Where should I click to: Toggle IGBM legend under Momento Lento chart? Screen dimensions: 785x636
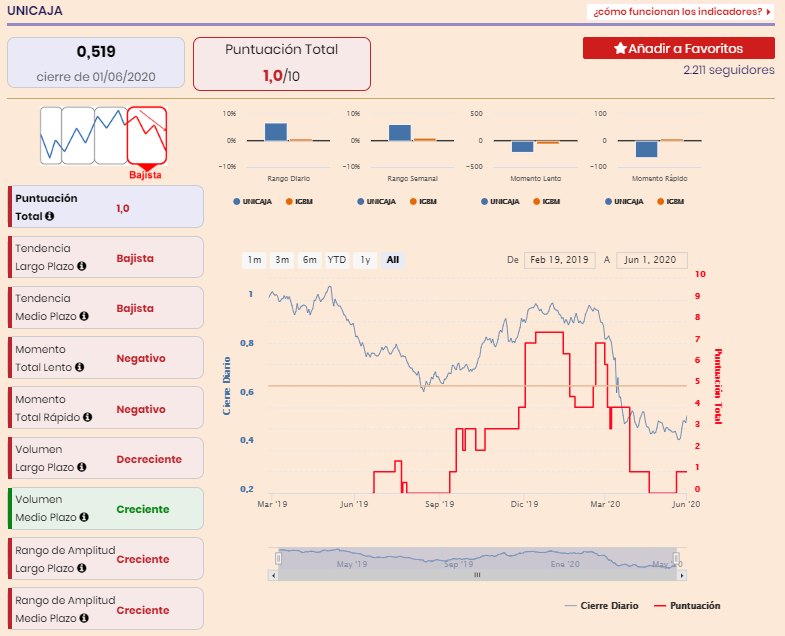(547, 201)
